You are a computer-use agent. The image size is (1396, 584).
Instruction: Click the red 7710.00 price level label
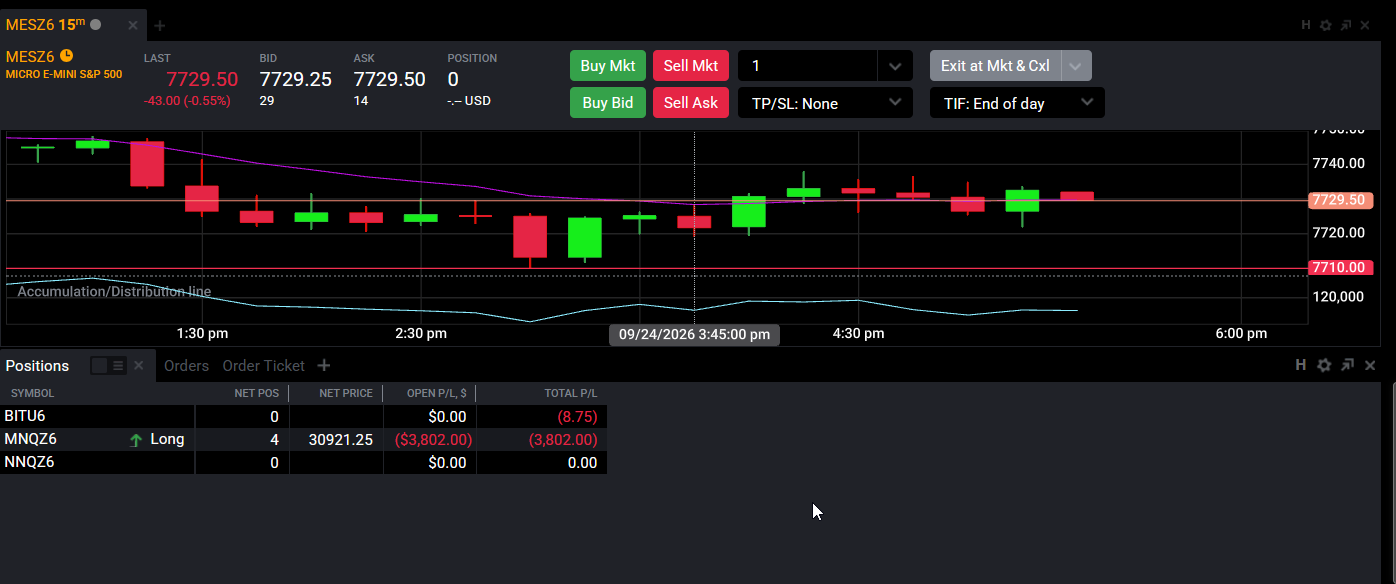(1341, 267)
